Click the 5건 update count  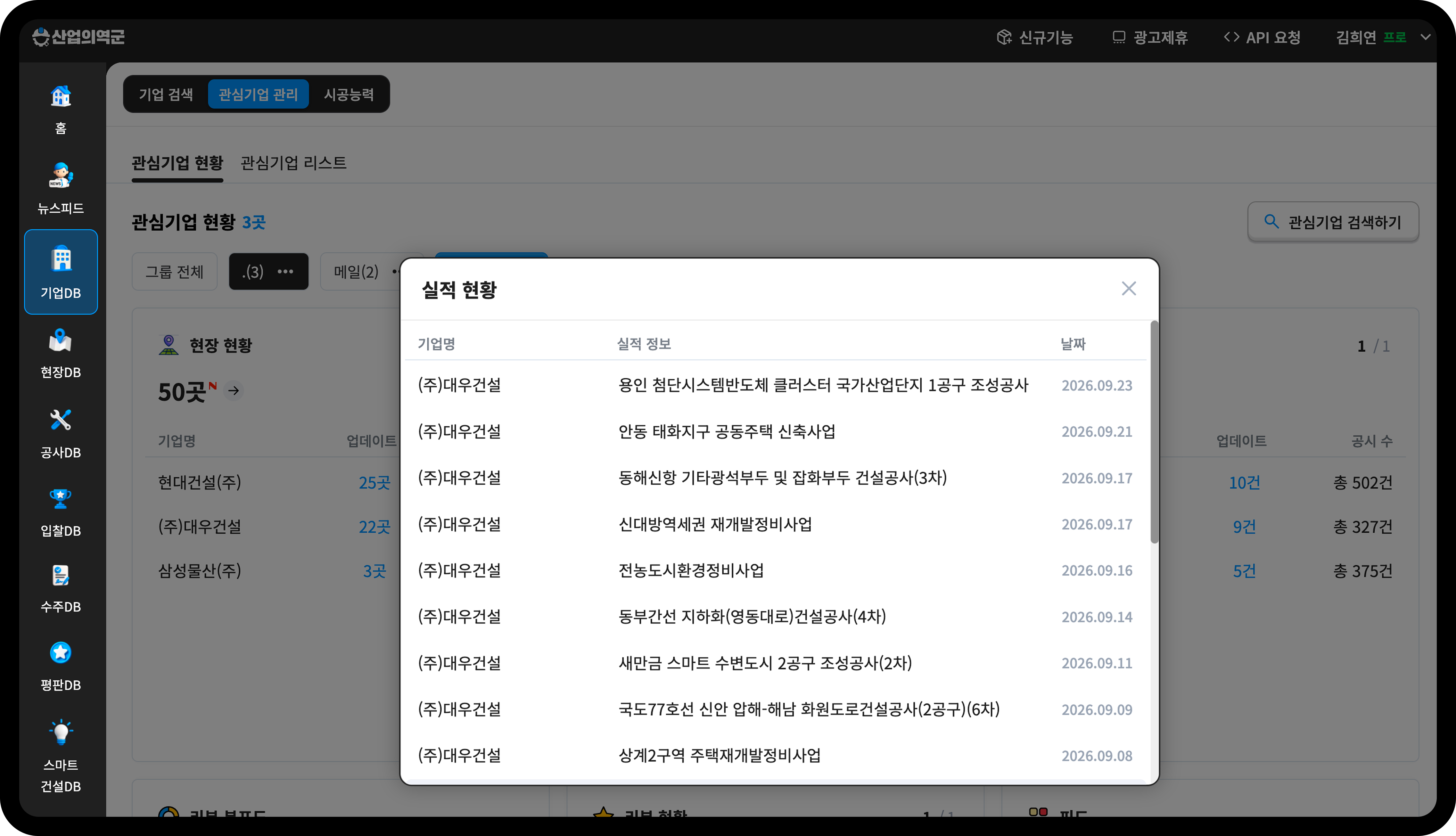[x=1244, y=571]
